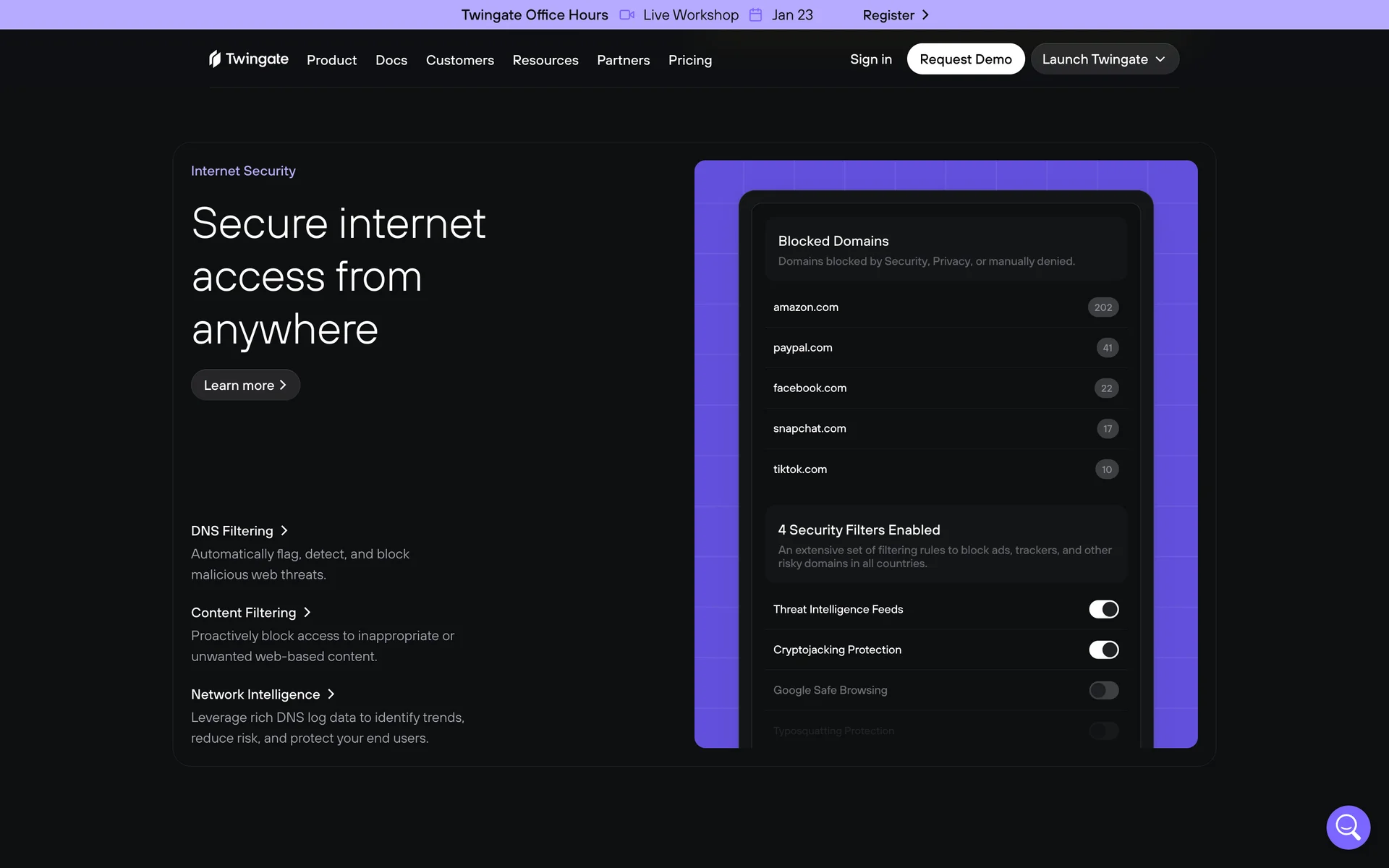Disable Threat Intelligence Feeds toggle
Image resolution: width=1389 pixels, height=868 pixels.
tap(1103, 609)
